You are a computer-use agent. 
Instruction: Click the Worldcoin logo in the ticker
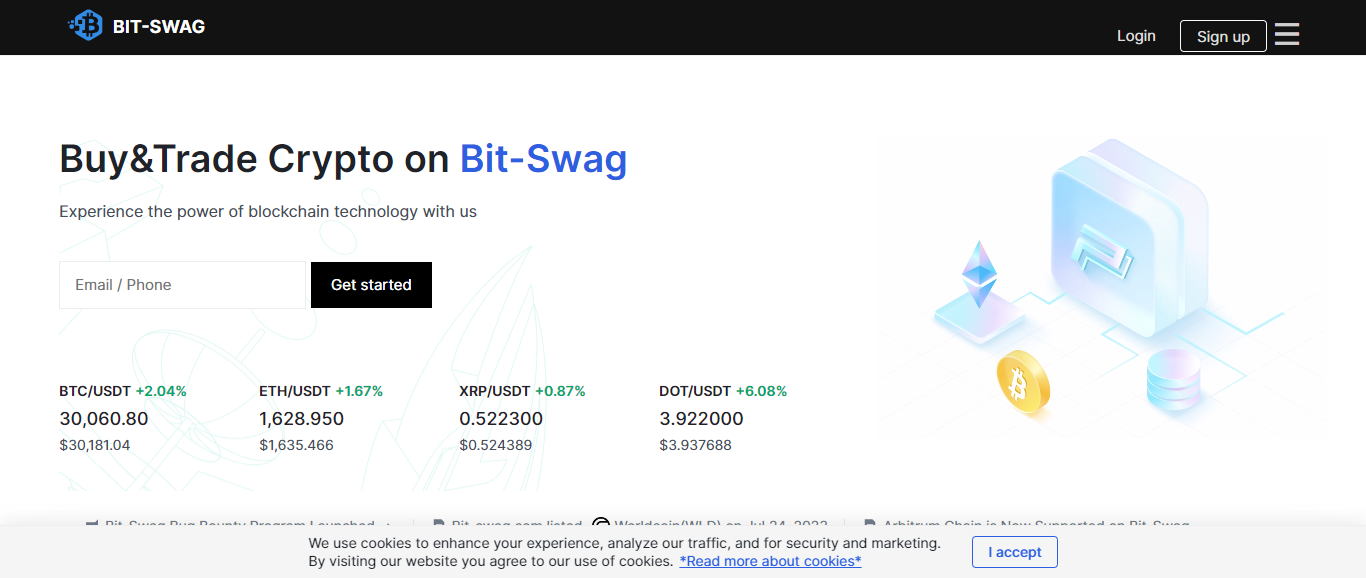(x=601, y=524)
